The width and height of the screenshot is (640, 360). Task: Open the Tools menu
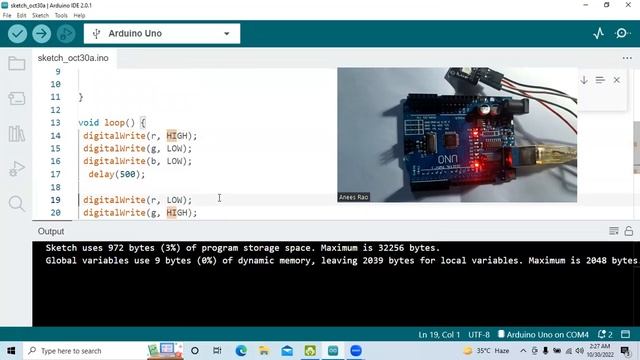(61, 16)
